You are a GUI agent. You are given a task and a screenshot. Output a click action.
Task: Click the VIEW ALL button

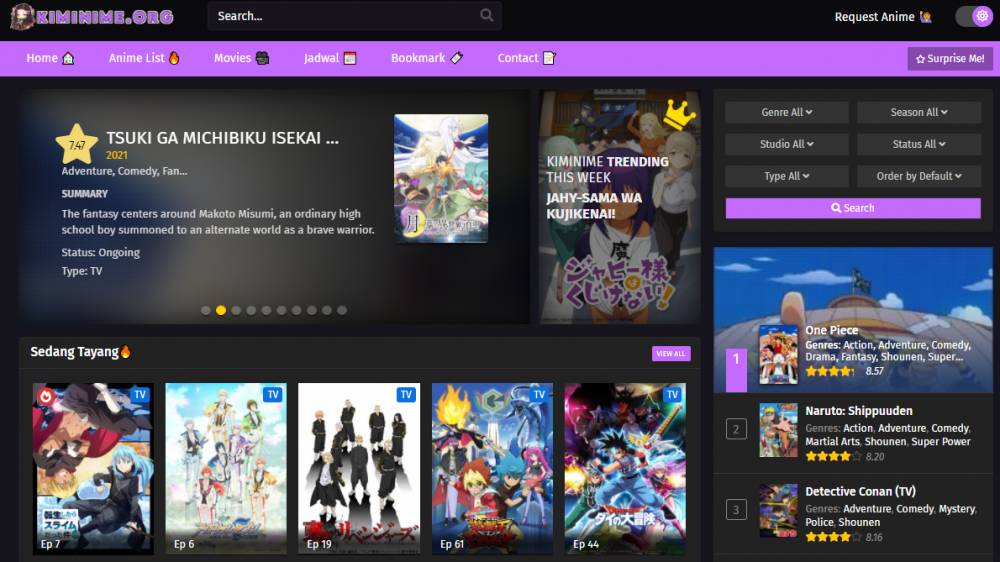(671, 353)
